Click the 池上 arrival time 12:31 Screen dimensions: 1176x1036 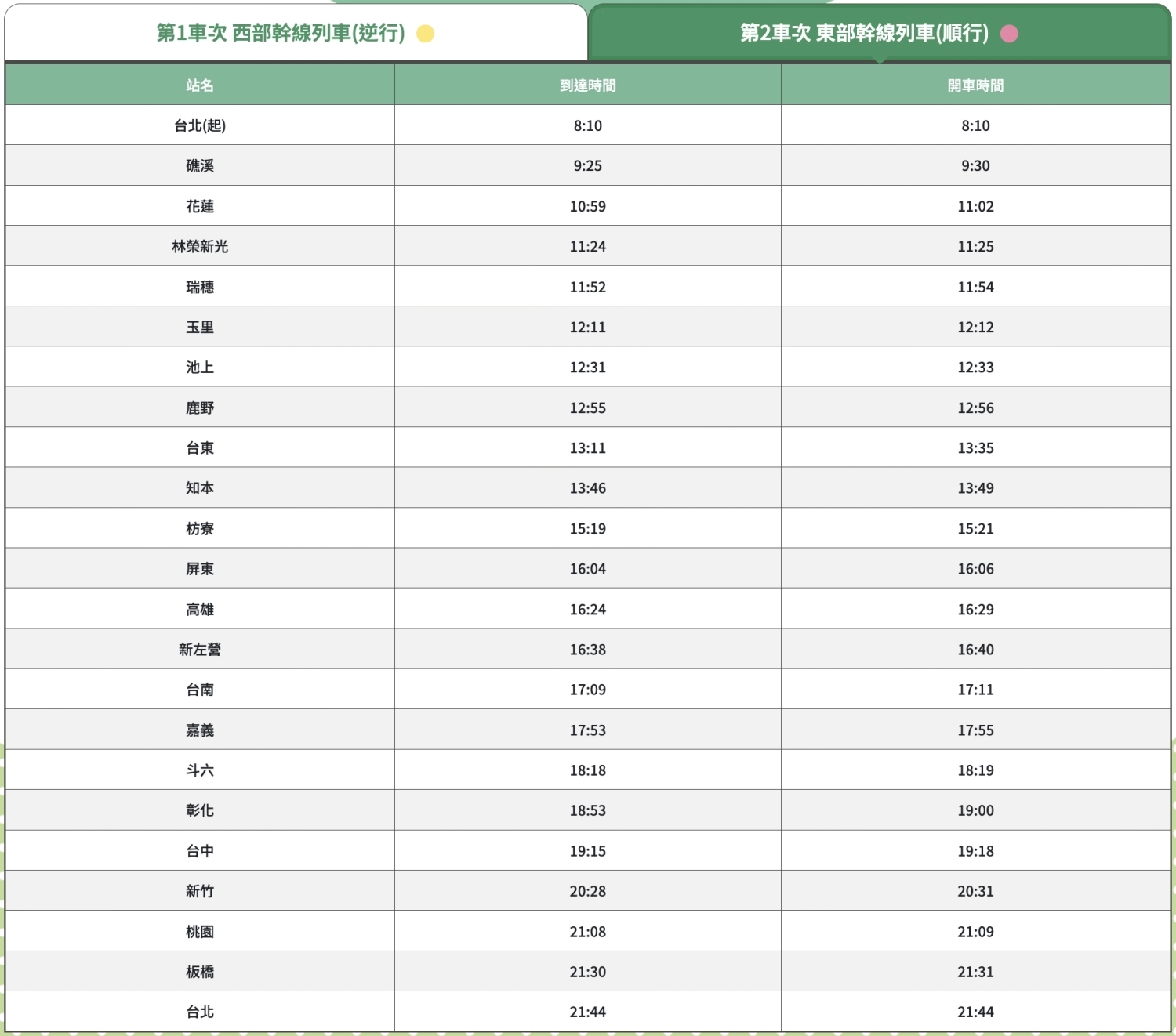click(586, 367)
